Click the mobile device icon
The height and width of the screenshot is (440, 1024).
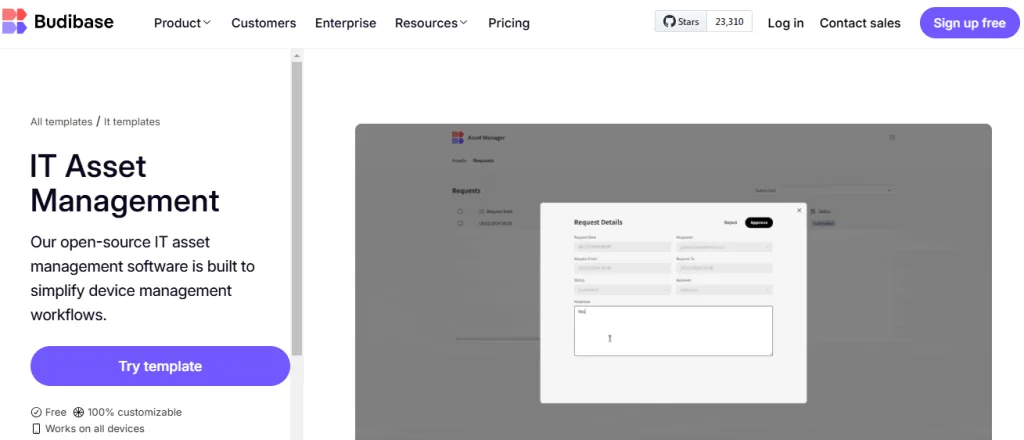click(x=36, y=429)
